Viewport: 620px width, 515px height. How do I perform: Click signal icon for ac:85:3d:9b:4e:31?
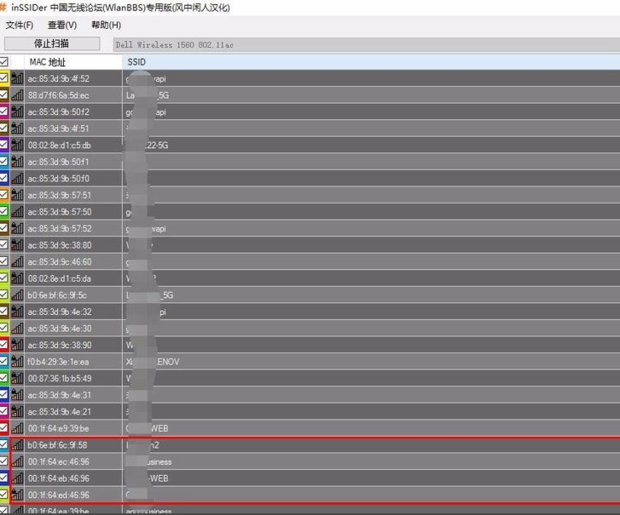(17, 395)
